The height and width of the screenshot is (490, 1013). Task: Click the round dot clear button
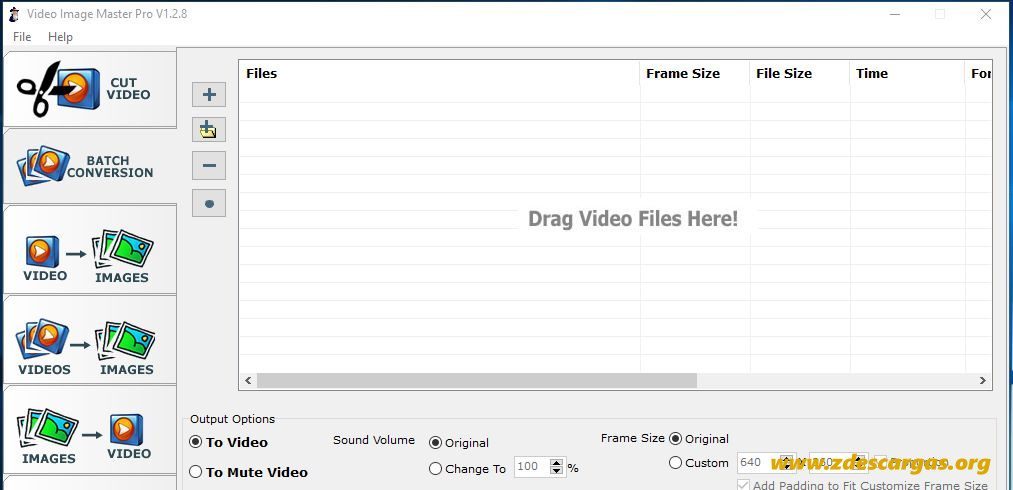coord(209,204)
